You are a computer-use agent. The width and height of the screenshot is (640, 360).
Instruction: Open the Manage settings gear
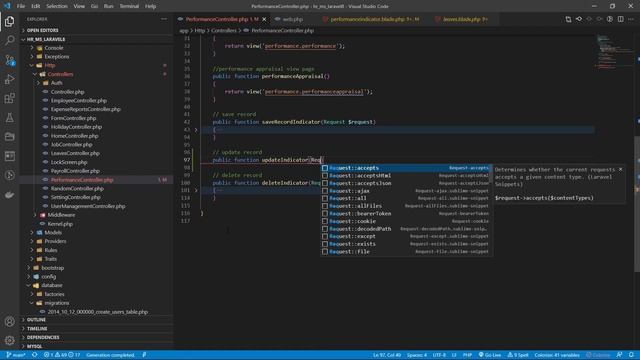tap(9, 340)
